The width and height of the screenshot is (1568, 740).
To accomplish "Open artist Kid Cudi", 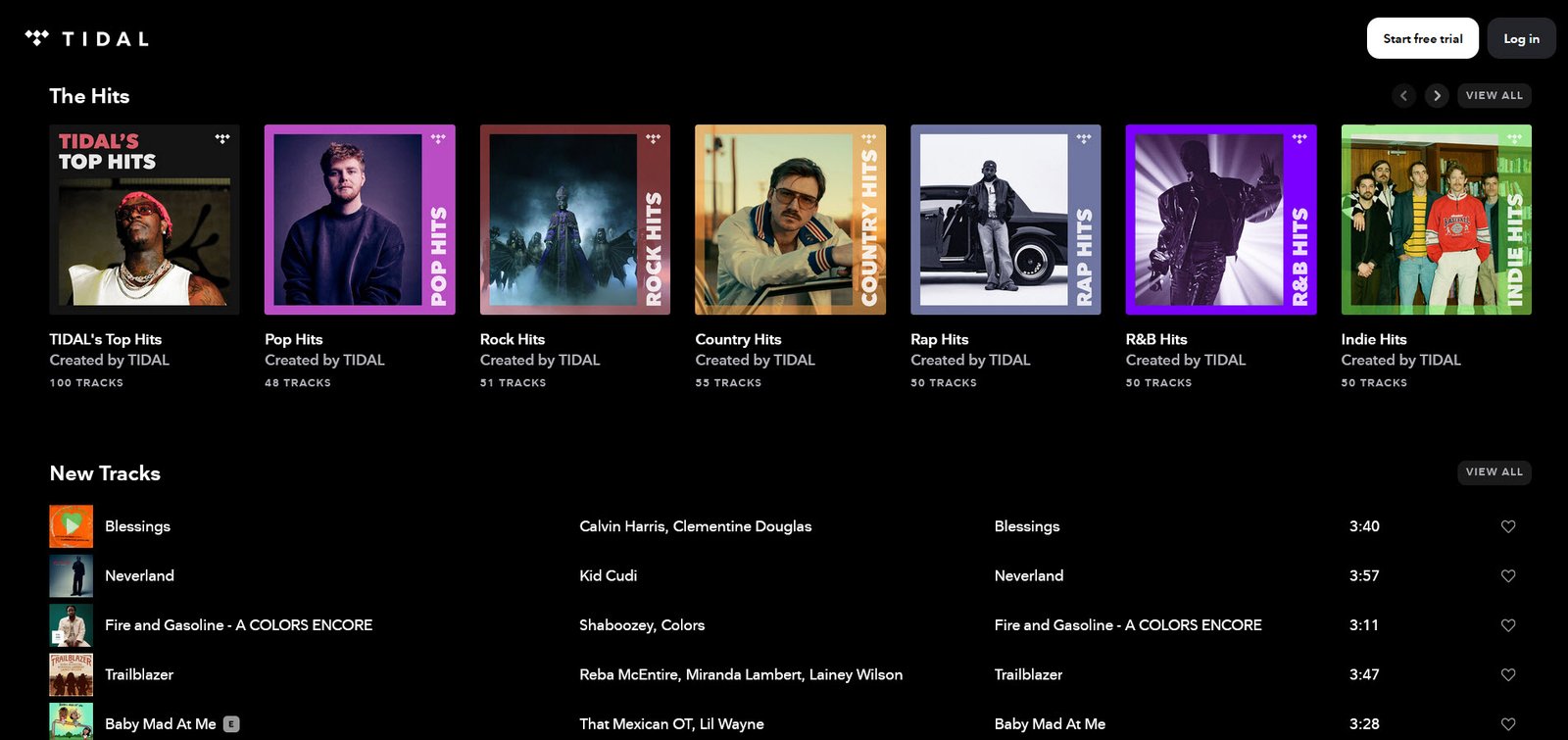I will [x=609, y=576].
